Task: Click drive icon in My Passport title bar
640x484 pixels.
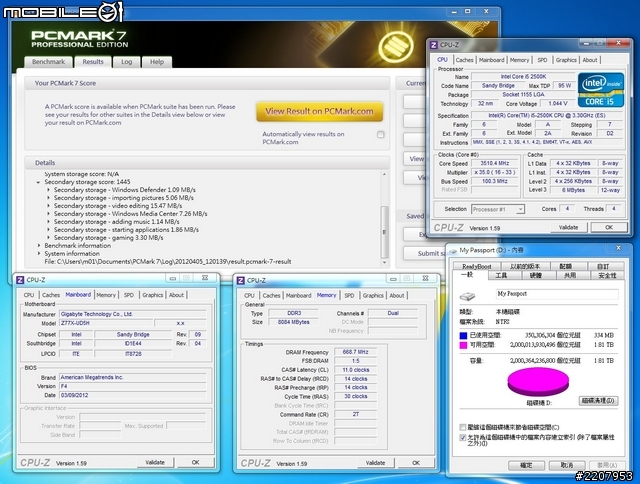Action: pyautogui.click(x=453, y=251)
